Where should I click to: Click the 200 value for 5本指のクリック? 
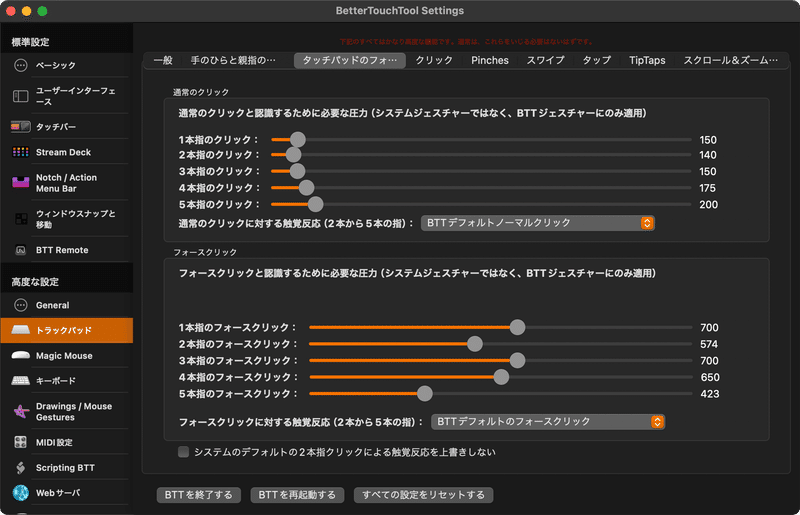point(708,205)
